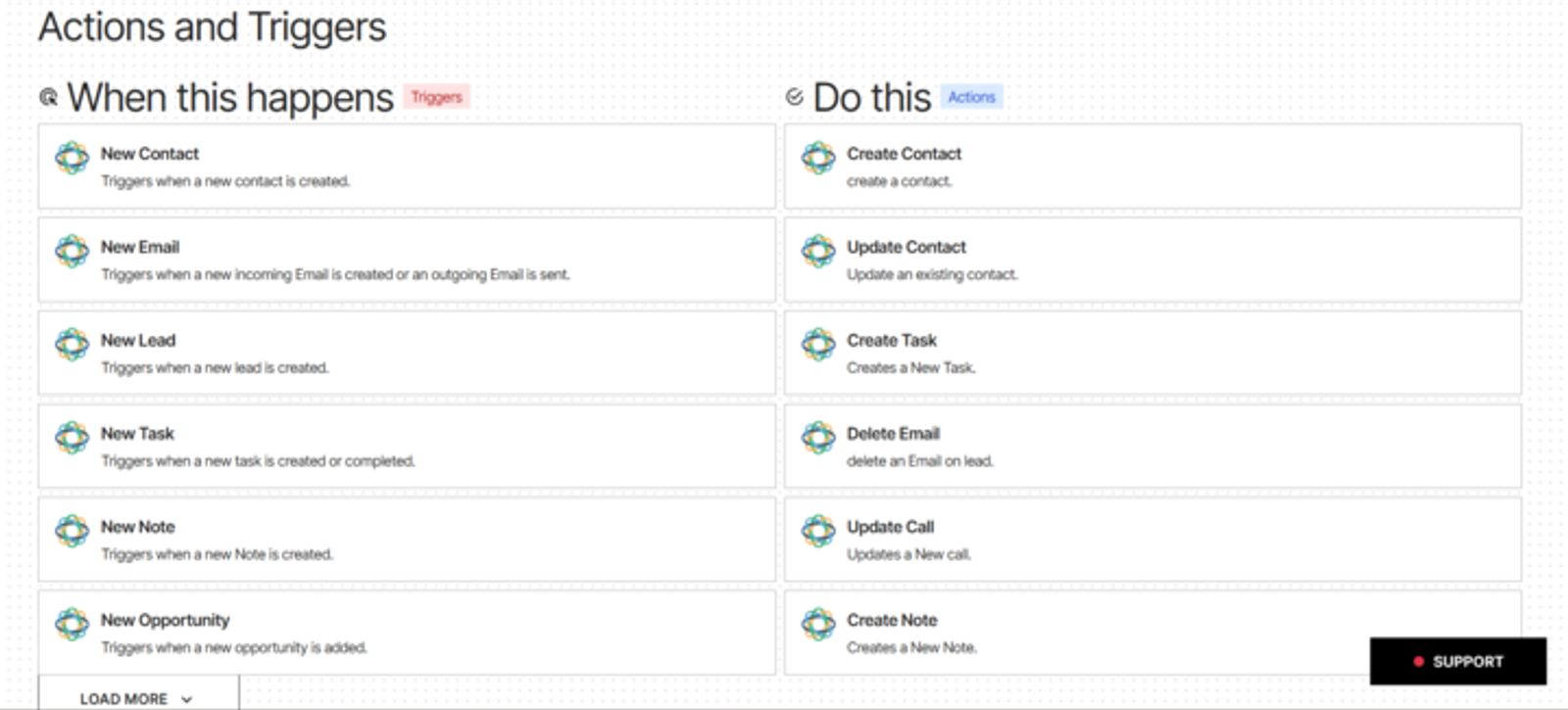Click 'Triggers when a new contact is created.' text

point(225,181)
